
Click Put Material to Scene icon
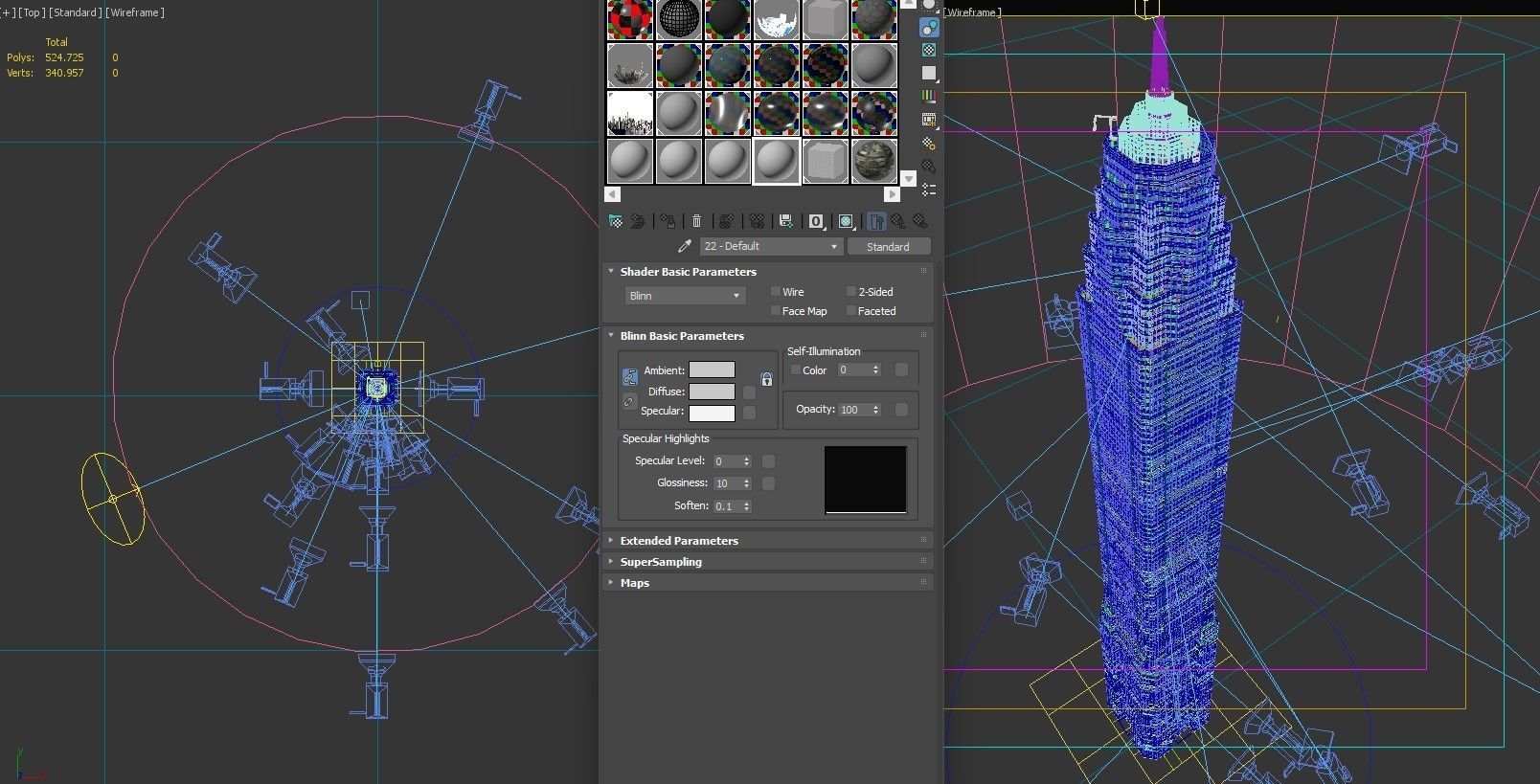638,221
